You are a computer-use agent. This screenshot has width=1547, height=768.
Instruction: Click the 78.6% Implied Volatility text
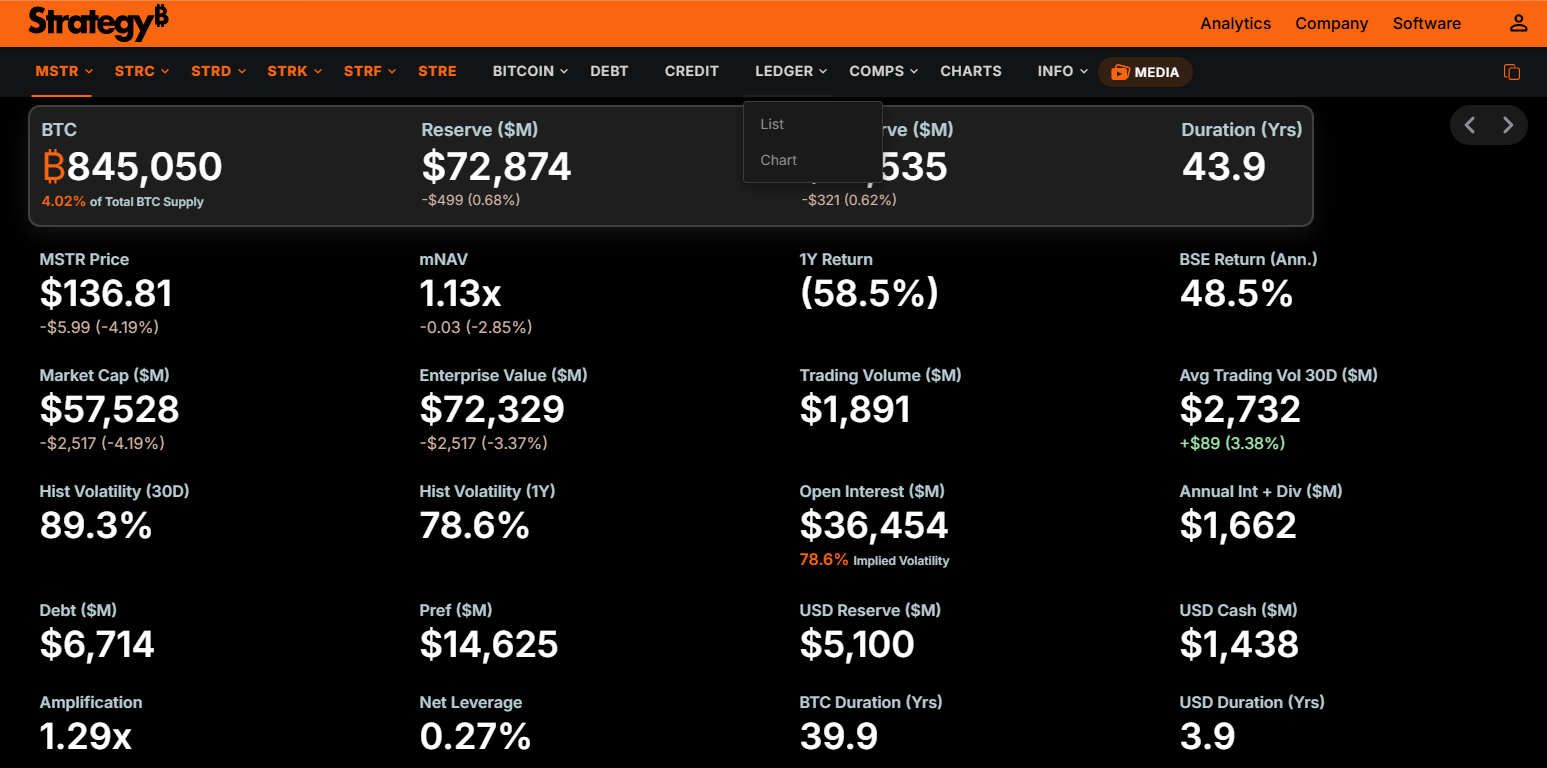click(874, 560)
